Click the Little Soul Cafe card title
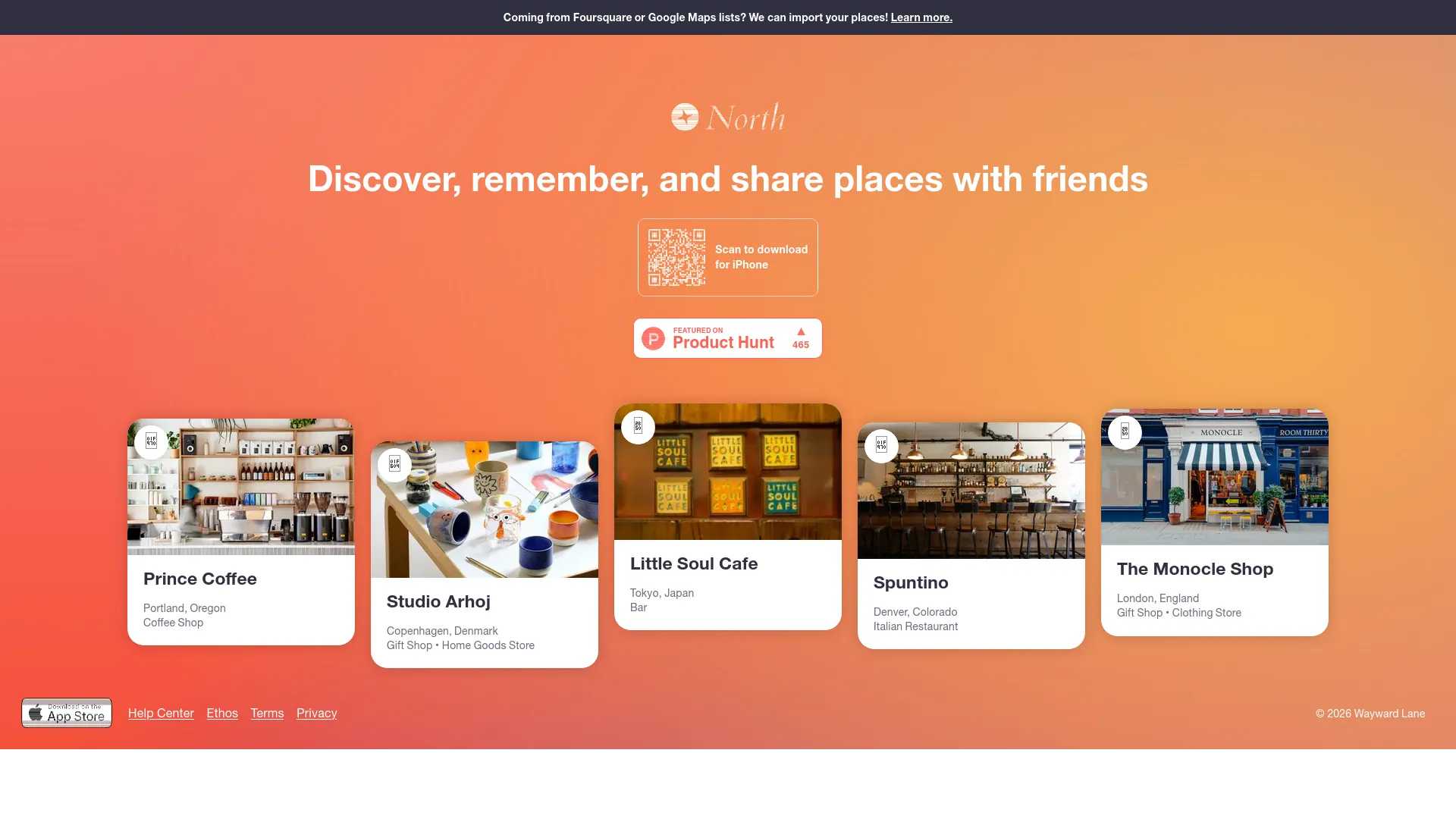This screenshot has width=1456, height=819. tap(694, 564)
